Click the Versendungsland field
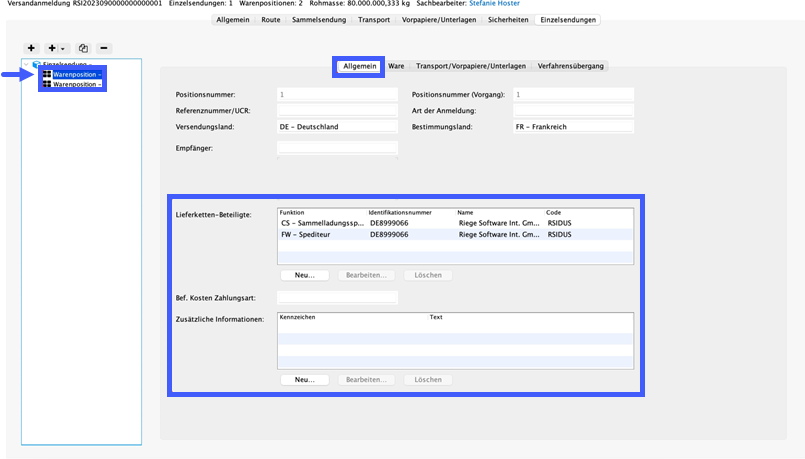This screenshot has width=805, height=459. pyautogui.click(x=337, y=127)
